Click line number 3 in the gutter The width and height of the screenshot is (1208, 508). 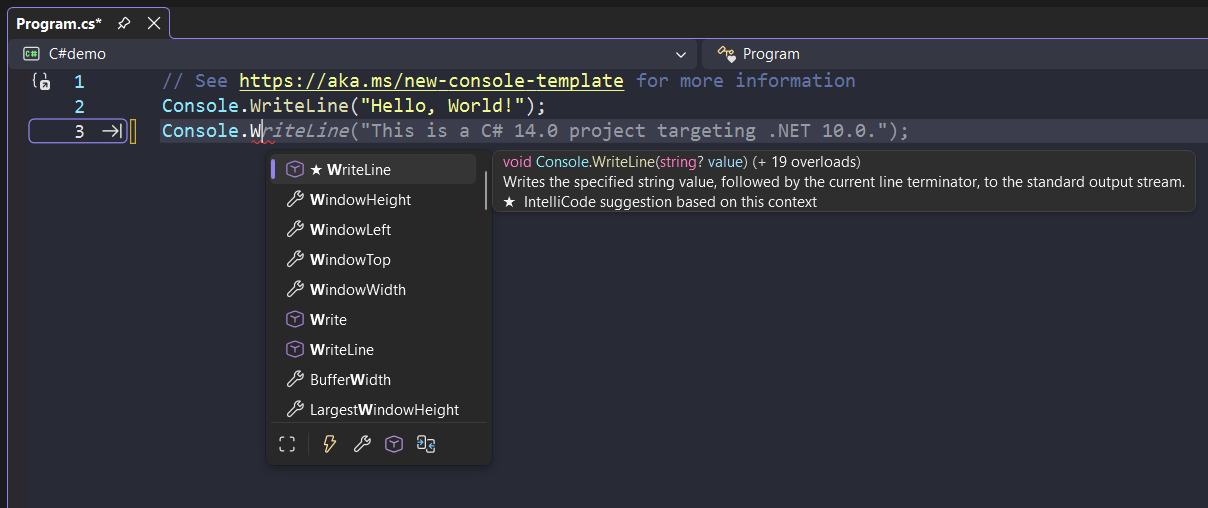point(79,131)
